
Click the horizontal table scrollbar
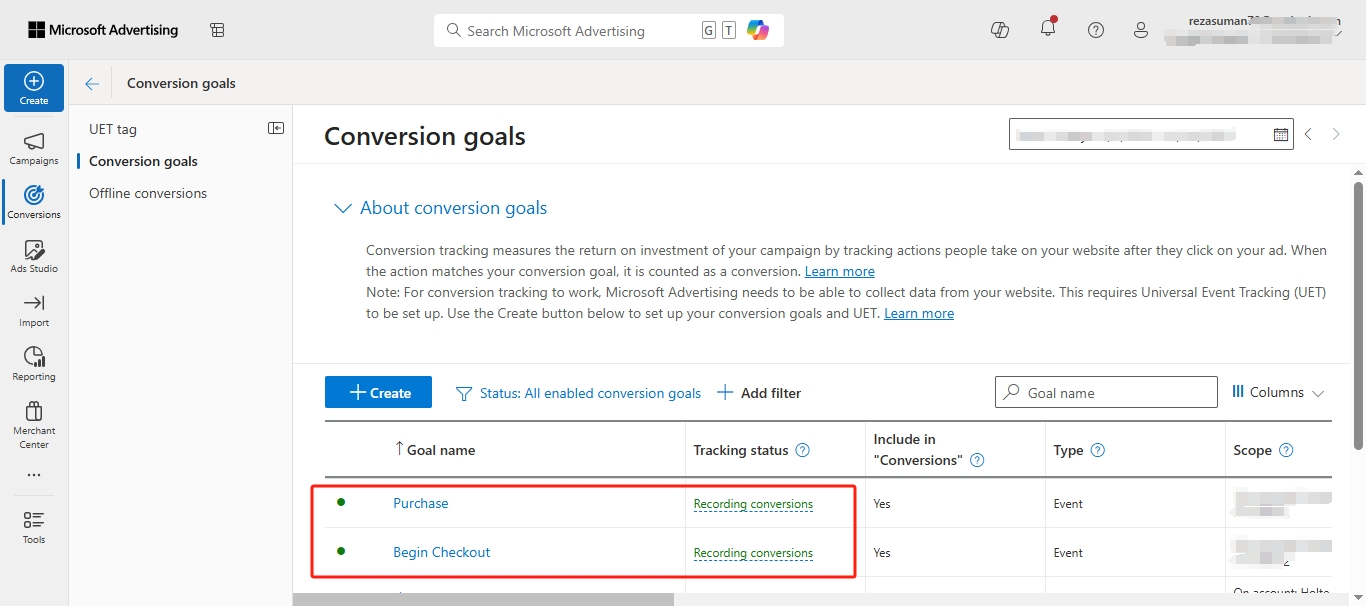tap(484, 599)
